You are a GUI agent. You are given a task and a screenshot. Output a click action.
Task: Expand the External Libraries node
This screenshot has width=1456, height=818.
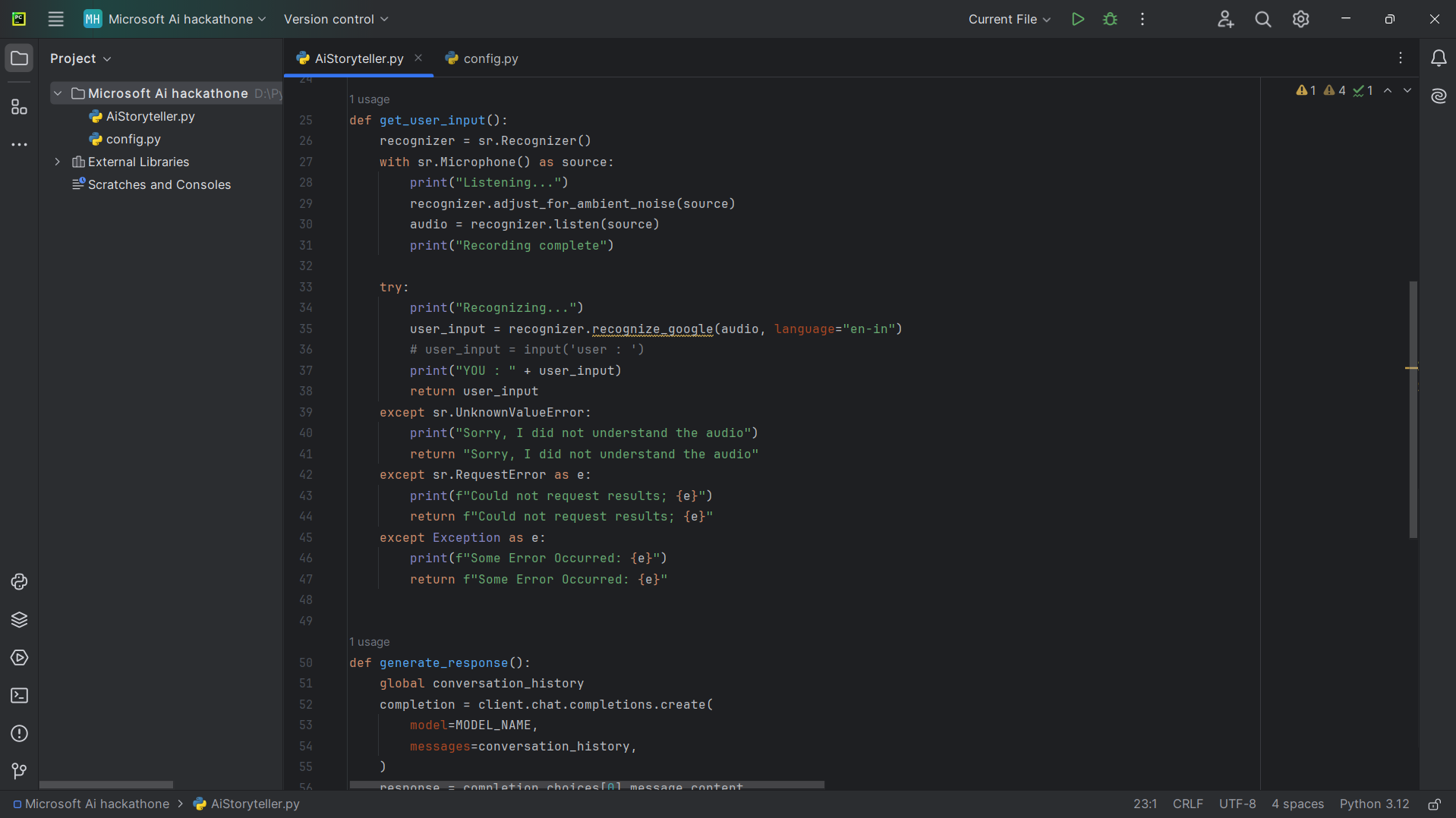[58, 162]
